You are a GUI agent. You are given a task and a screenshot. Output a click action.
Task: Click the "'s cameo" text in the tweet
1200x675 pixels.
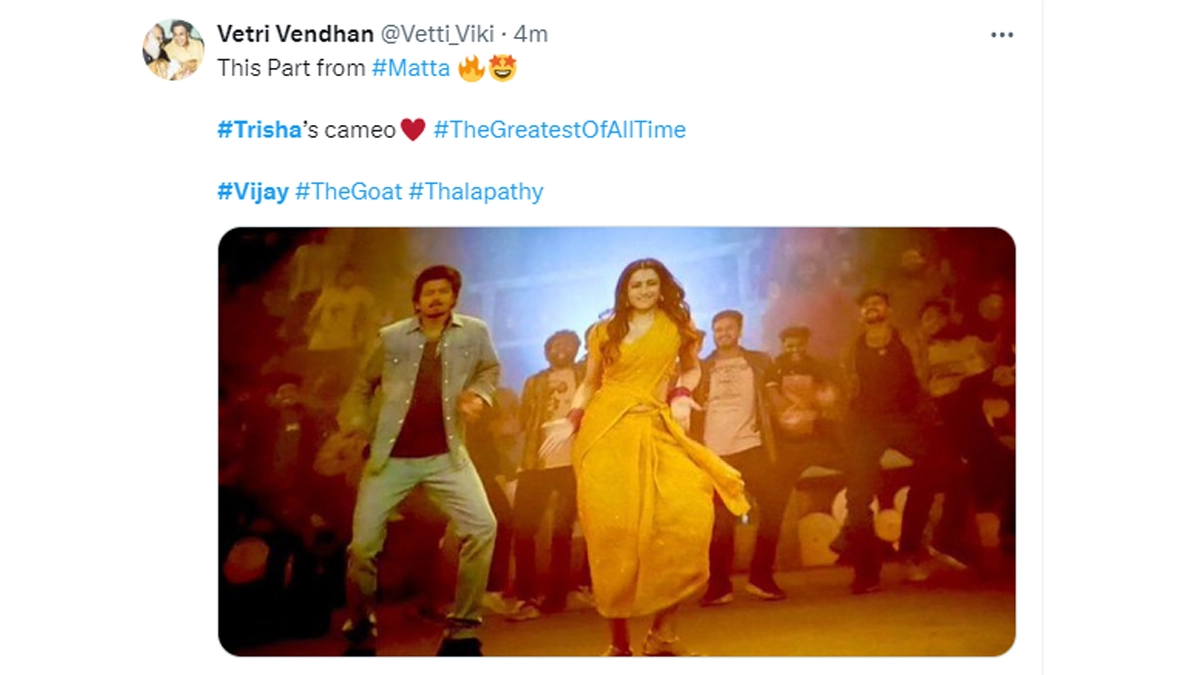[350, 130]
